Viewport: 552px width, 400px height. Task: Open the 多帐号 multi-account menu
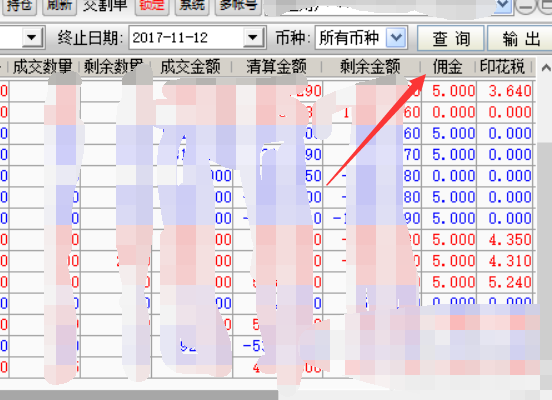pyautogui.click(x=238, y=6)
